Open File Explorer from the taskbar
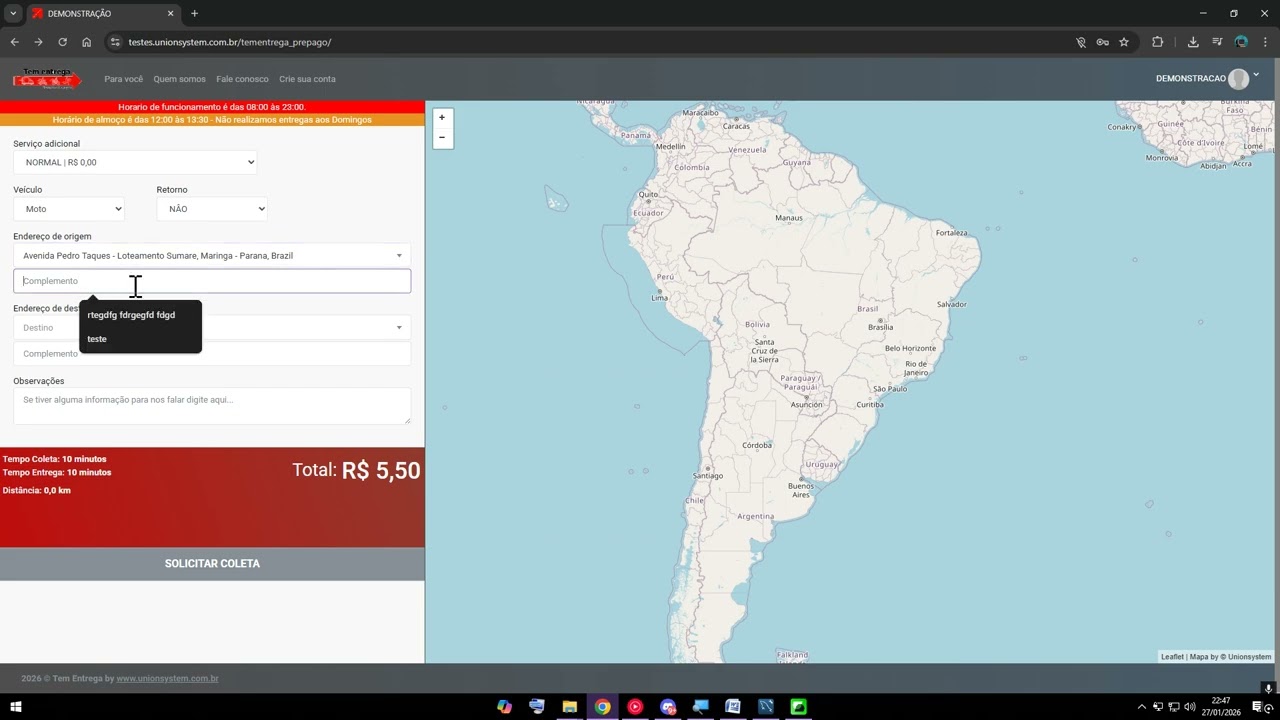Screen dimensions: 1280x720 pyautogui.click(x=570, y=707)
